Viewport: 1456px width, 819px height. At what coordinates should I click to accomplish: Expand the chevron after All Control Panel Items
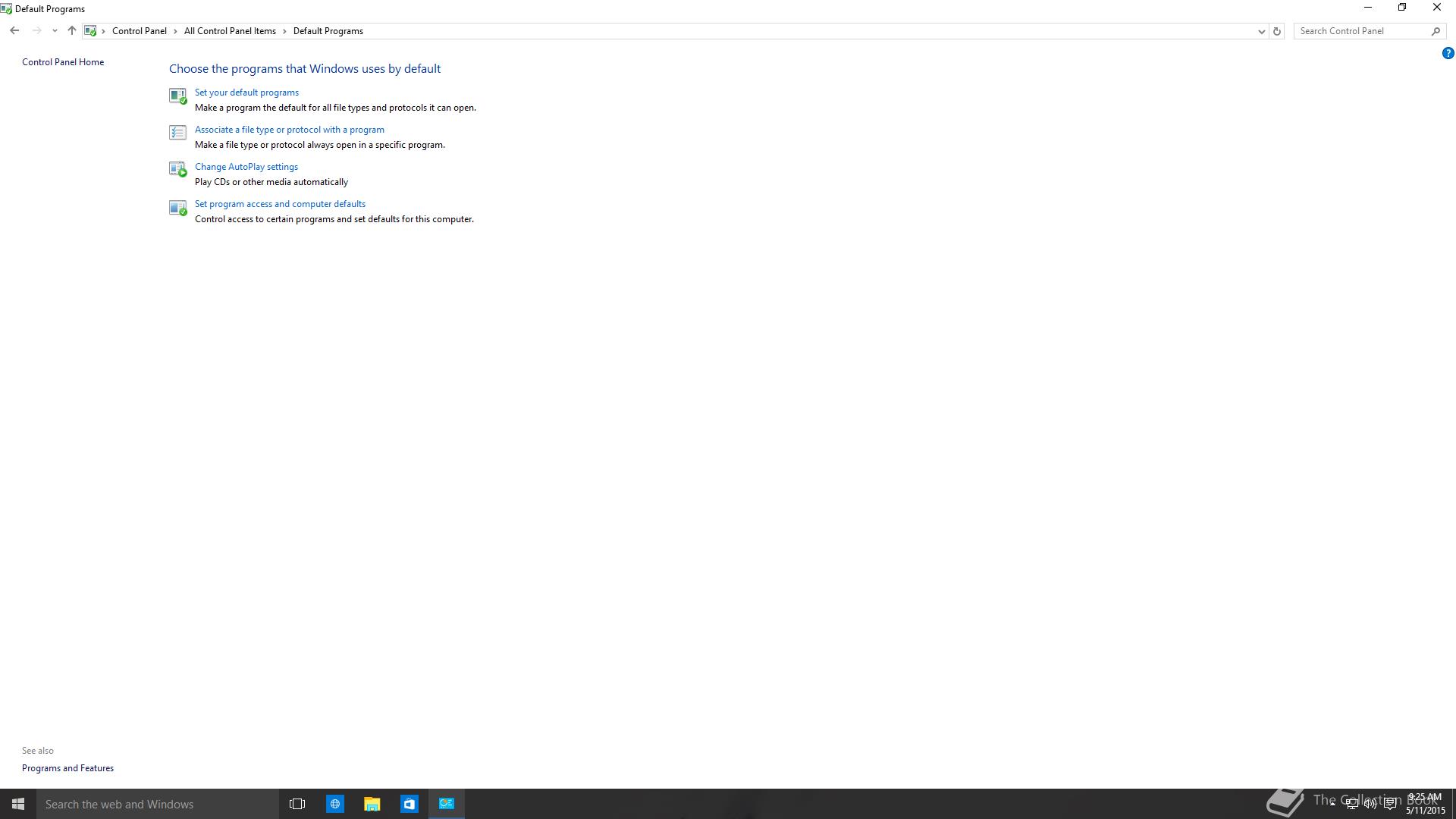[285, 31]
